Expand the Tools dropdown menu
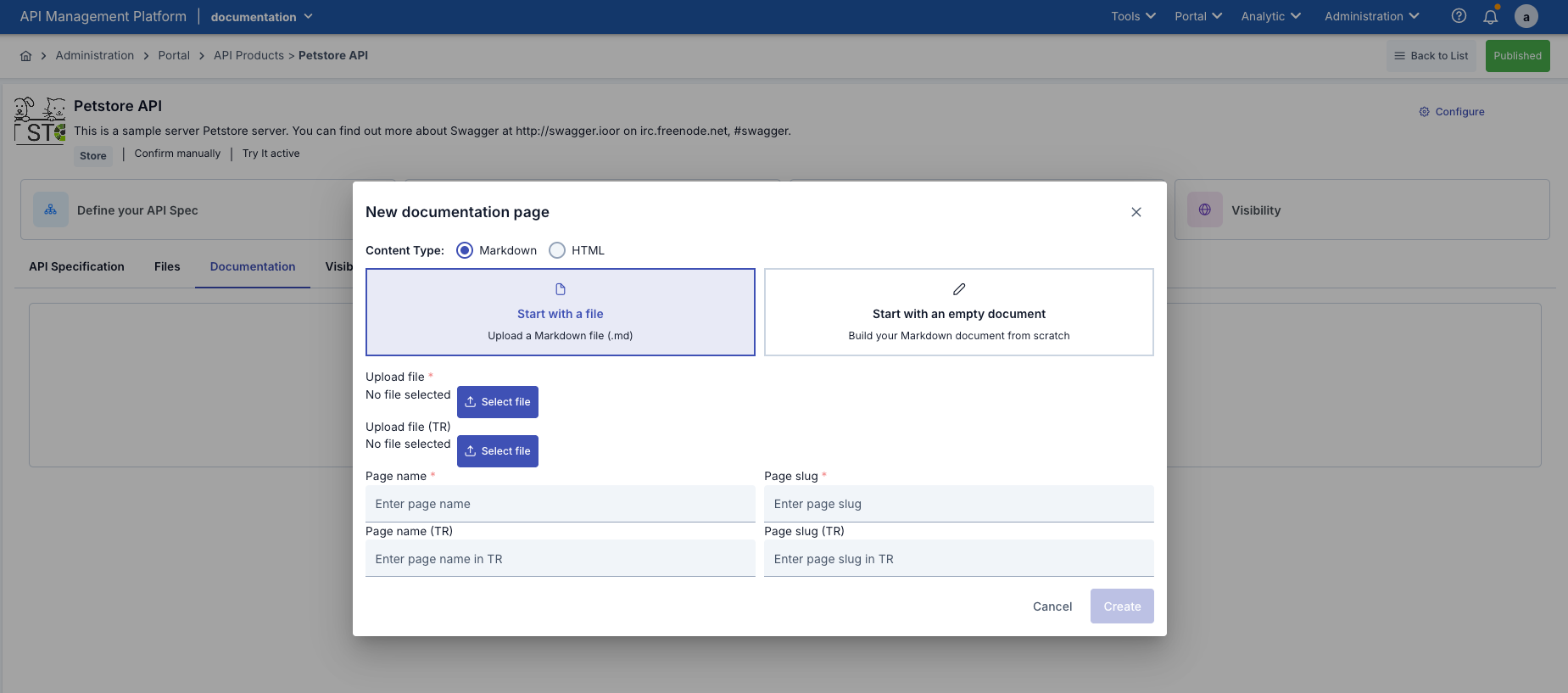This screenshot has height=693, width=1568. [x=1133, y=16]
